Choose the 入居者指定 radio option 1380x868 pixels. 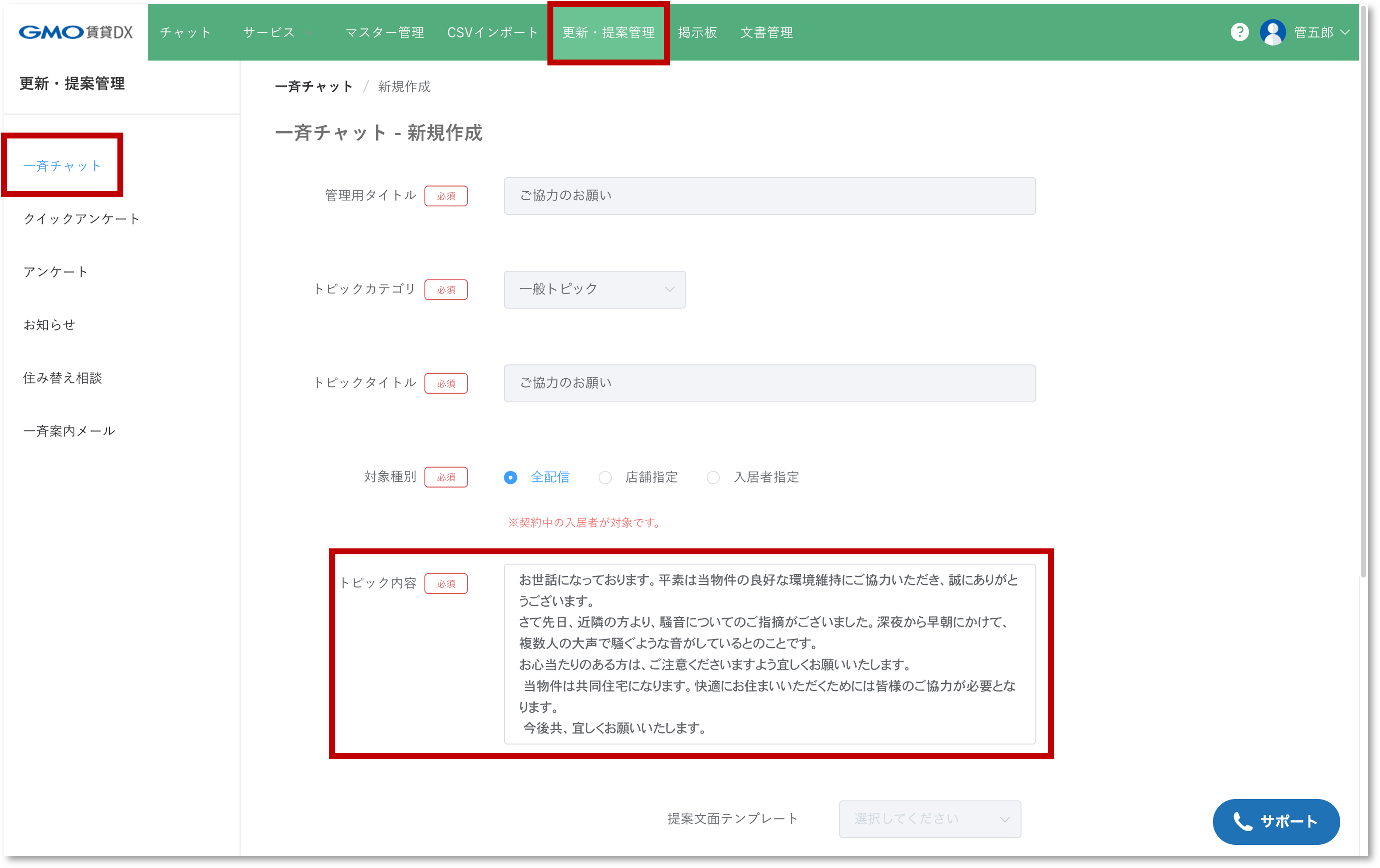(713, 477)
